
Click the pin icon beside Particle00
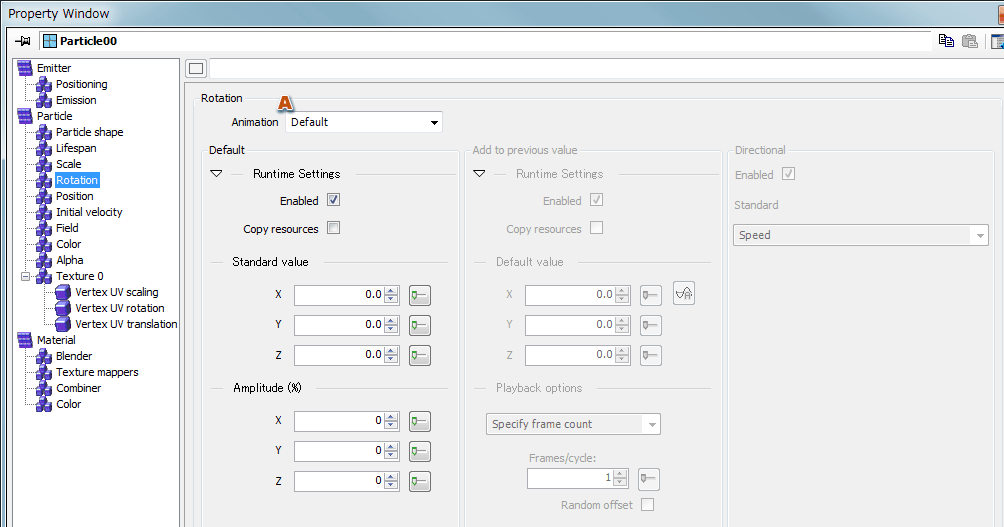[x=24, y=41]
